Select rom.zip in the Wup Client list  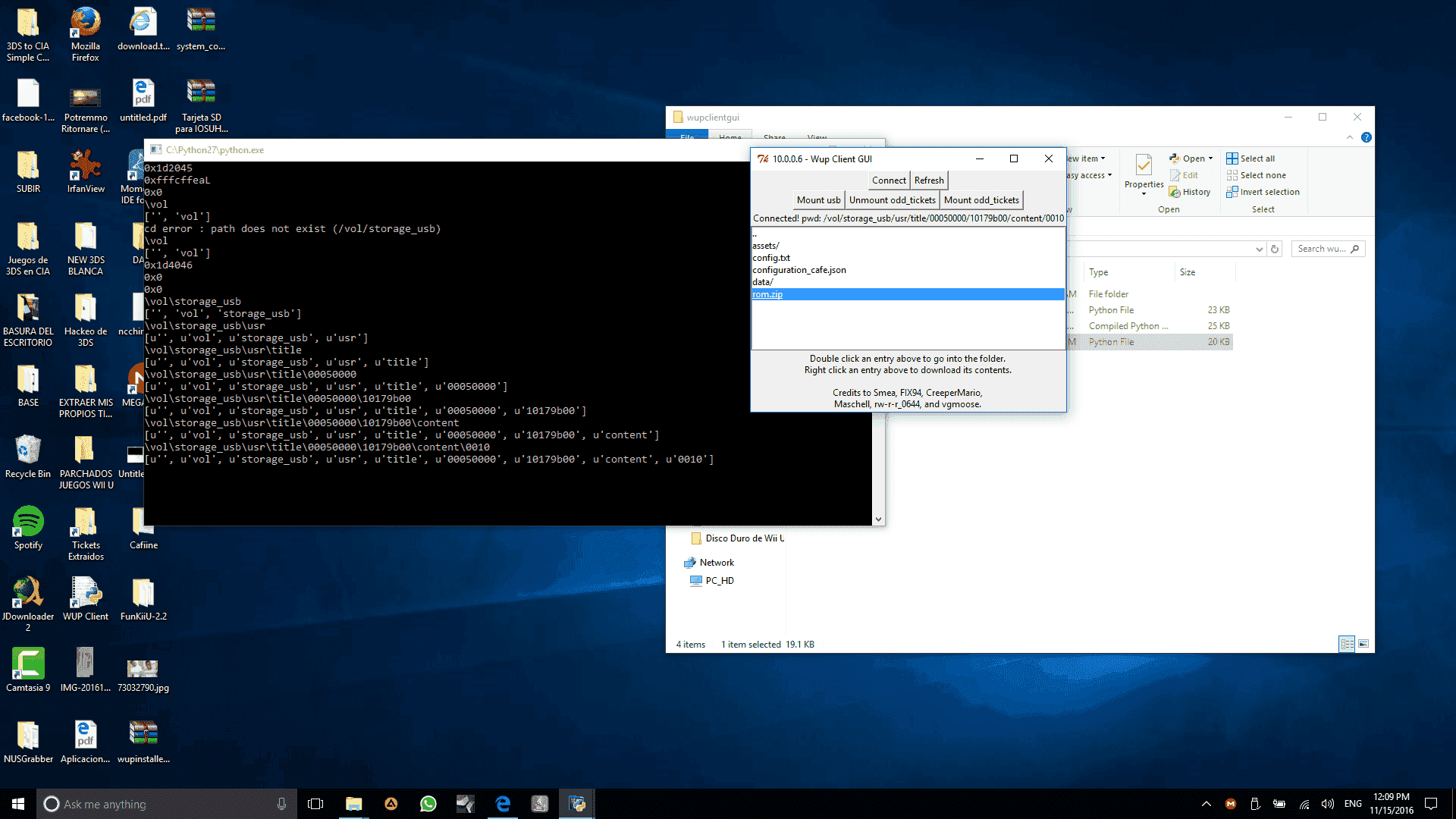pyautogui.click(x=908, y=294)
